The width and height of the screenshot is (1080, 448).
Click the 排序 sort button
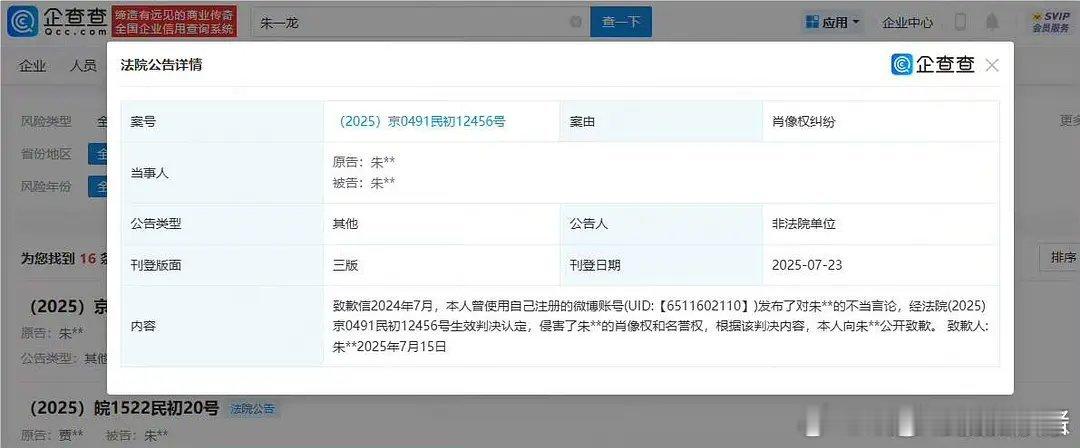(x=1062, y=257)
